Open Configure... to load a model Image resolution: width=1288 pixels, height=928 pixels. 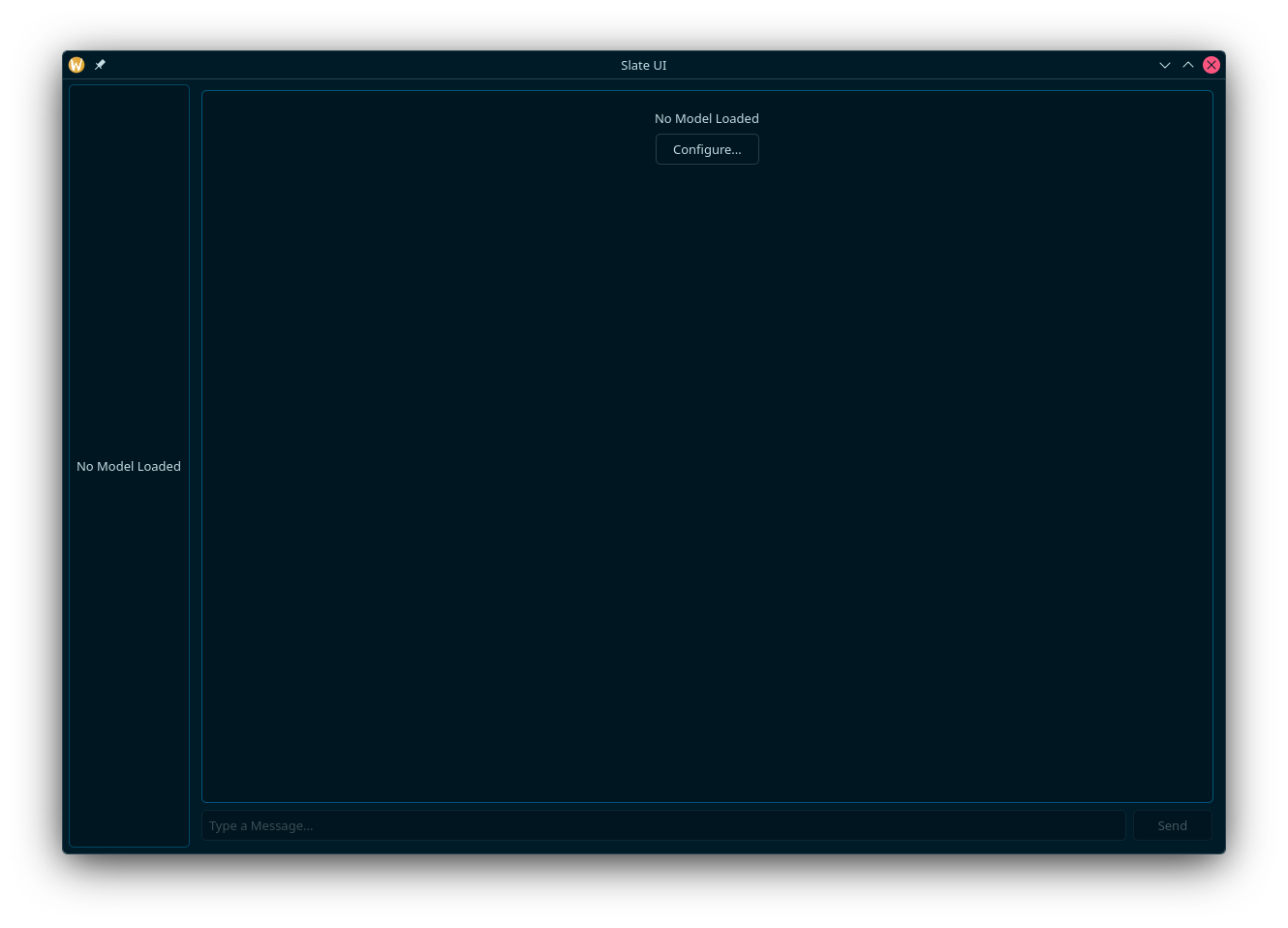(707, 149)
